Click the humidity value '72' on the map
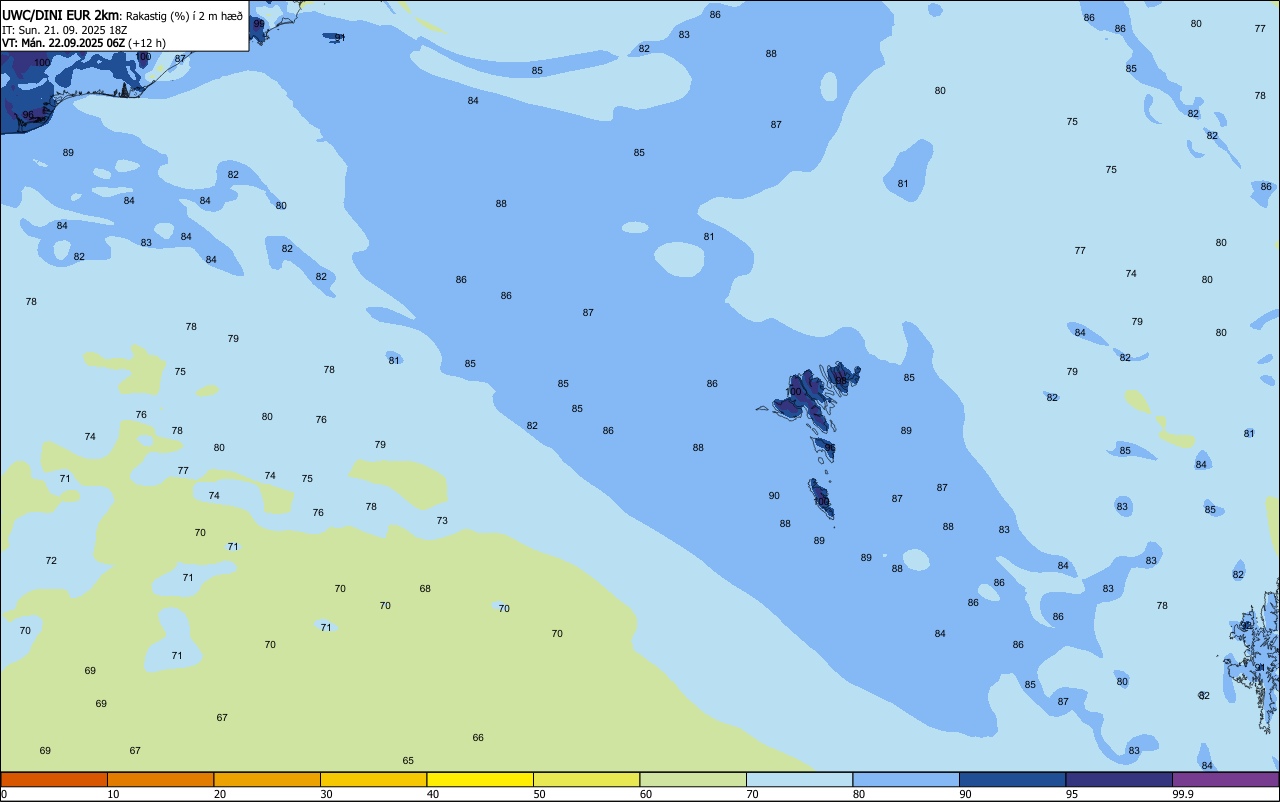 point(51,561)
